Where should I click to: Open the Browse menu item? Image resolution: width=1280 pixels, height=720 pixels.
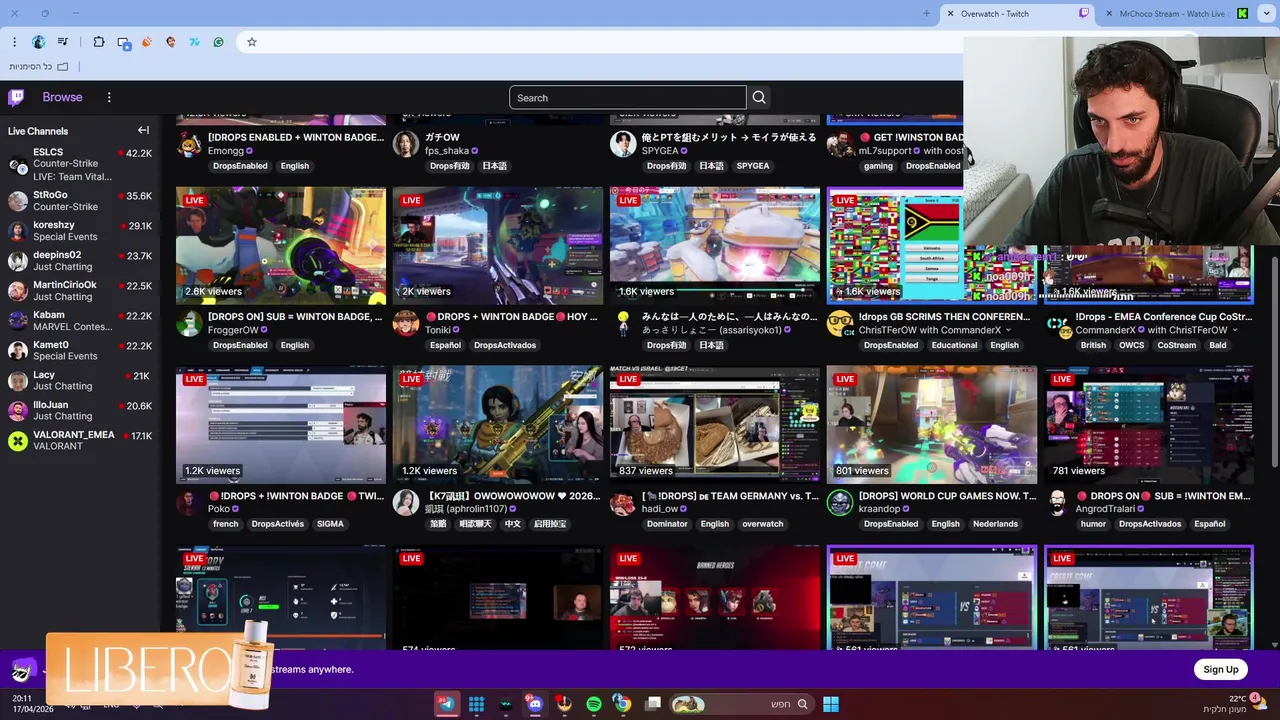click(62, 97)
